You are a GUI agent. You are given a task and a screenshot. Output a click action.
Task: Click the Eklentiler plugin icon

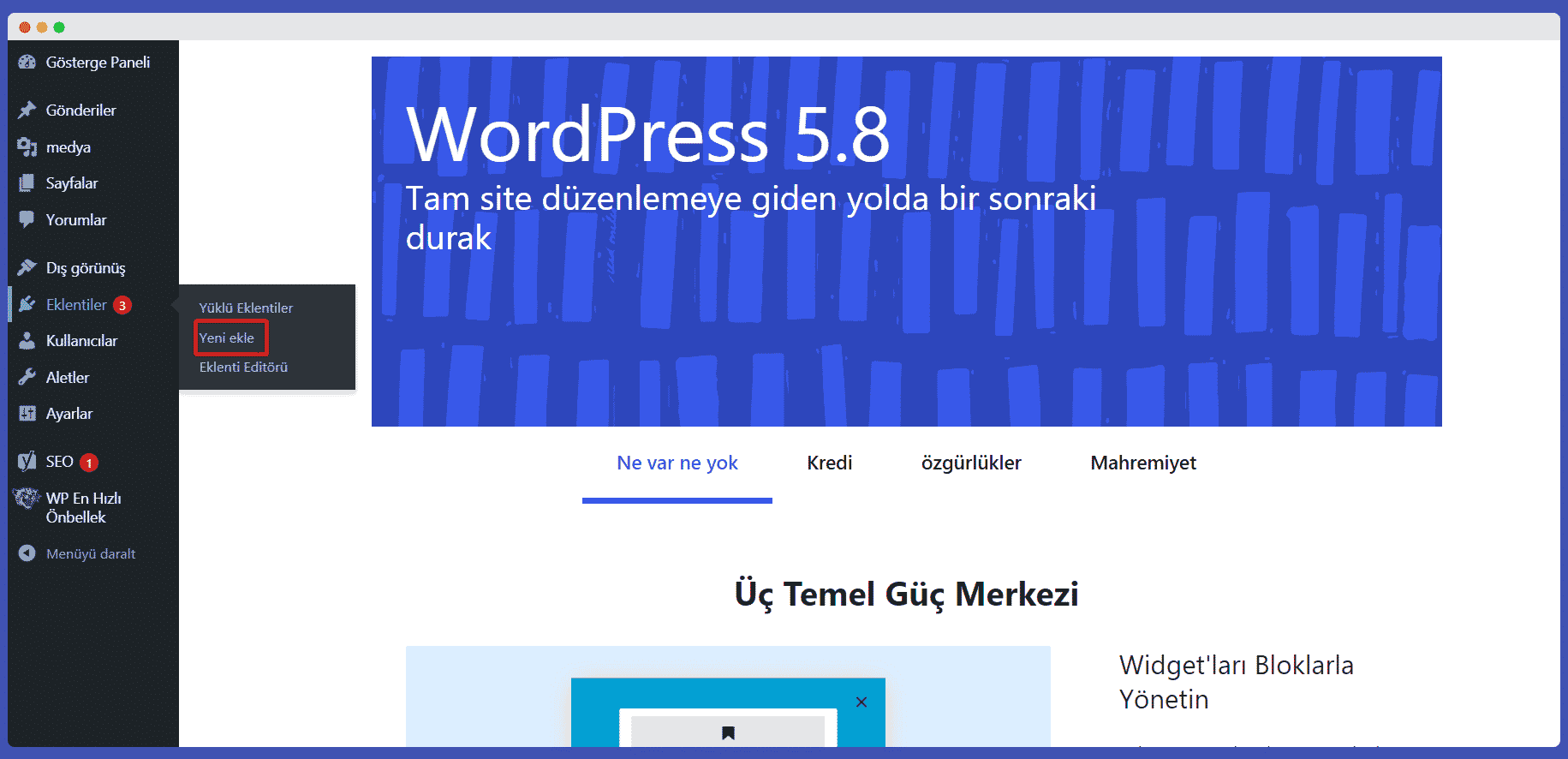(x=27, y=305)
